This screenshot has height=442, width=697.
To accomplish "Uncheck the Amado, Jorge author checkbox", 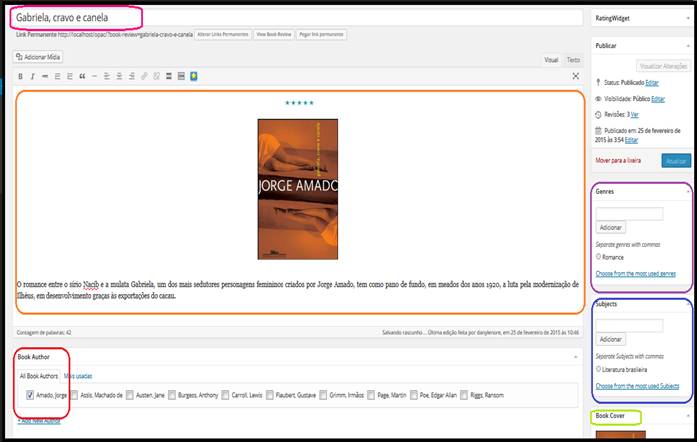I will click(x=29, y=395).
